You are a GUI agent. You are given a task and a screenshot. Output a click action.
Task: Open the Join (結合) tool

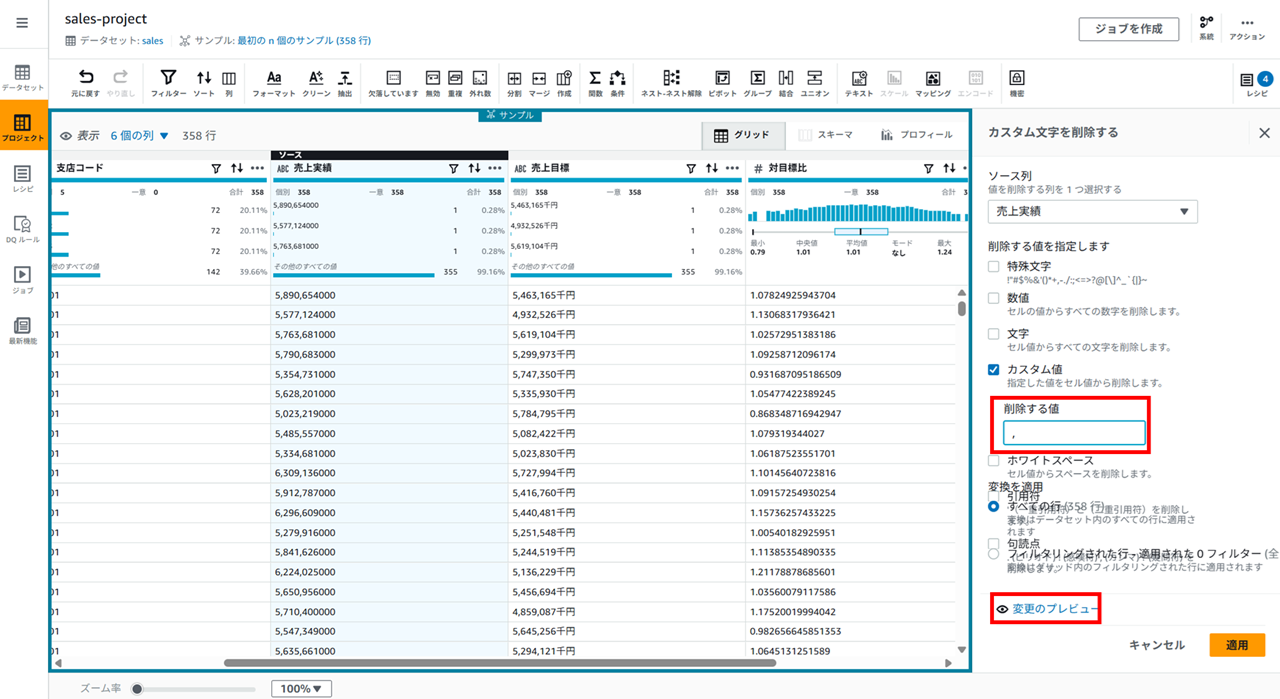pos(786,83)
